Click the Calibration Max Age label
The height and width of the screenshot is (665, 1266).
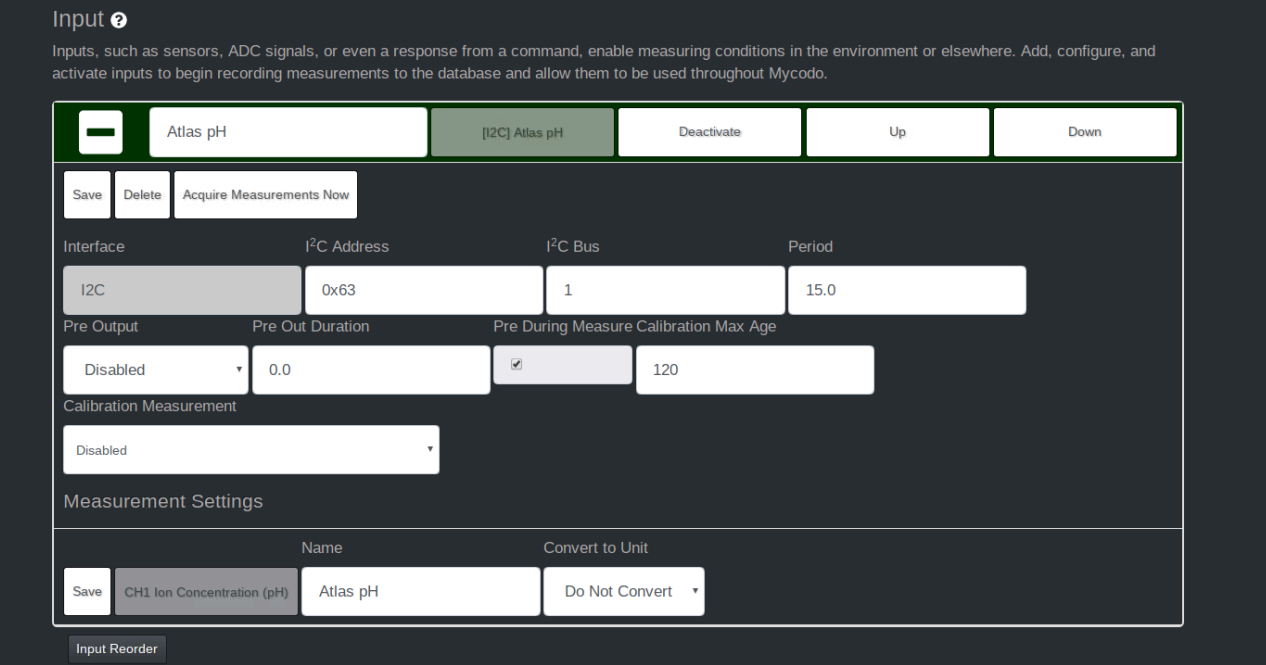click(x=706, y=326)
